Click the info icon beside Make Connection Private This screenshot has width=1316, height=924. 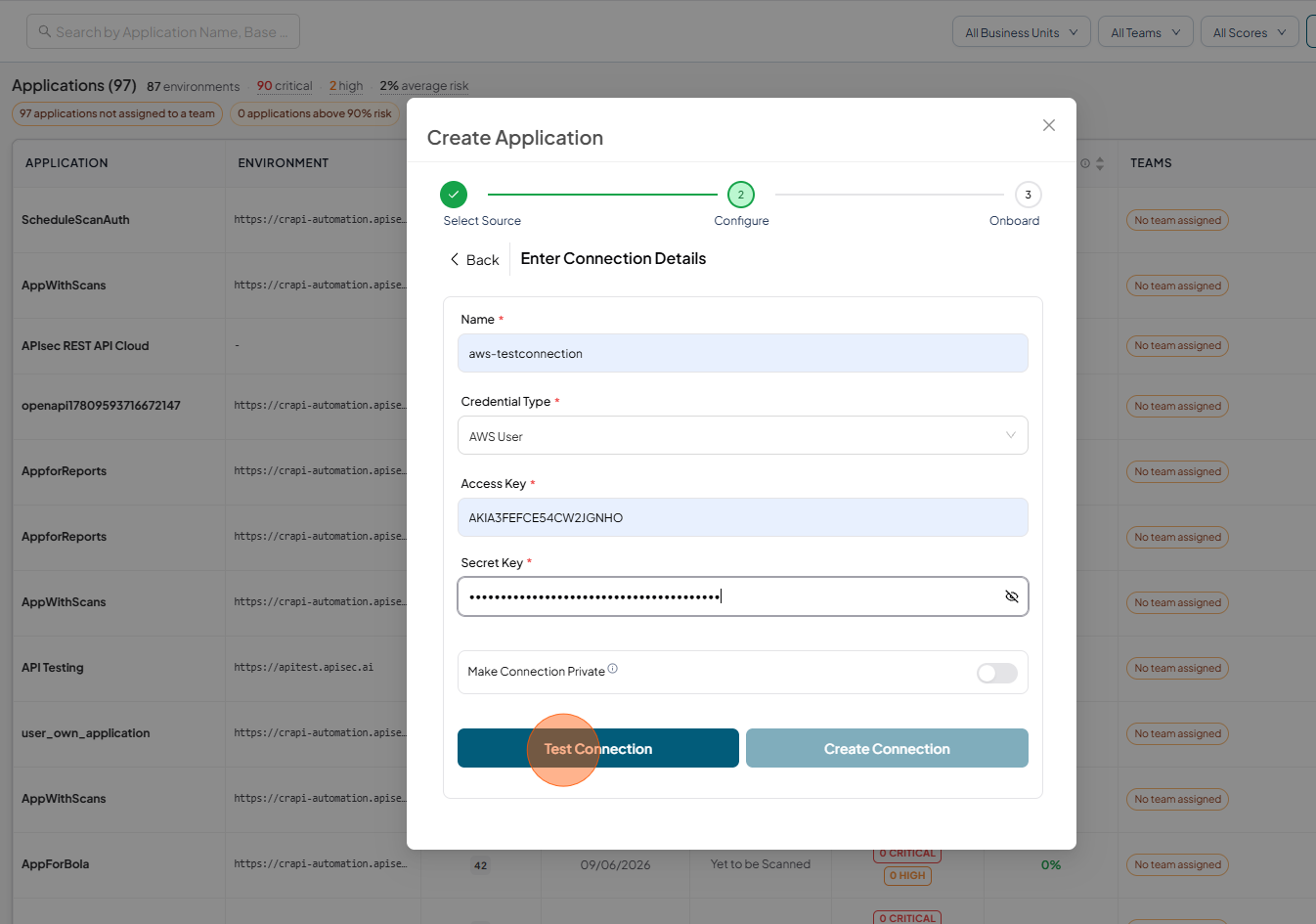(x=613, y=669)
